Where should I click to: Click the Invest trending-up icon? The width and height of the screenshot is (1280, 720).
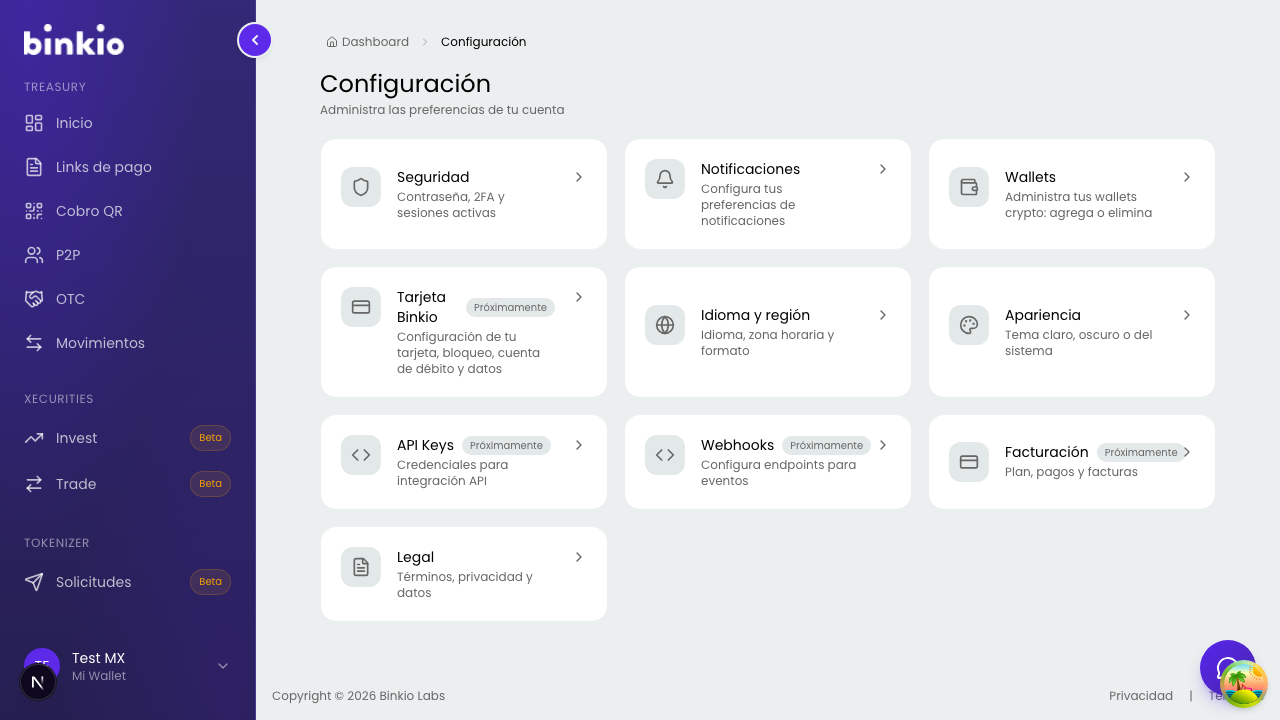pyautogui.click(x=34, y=438)
